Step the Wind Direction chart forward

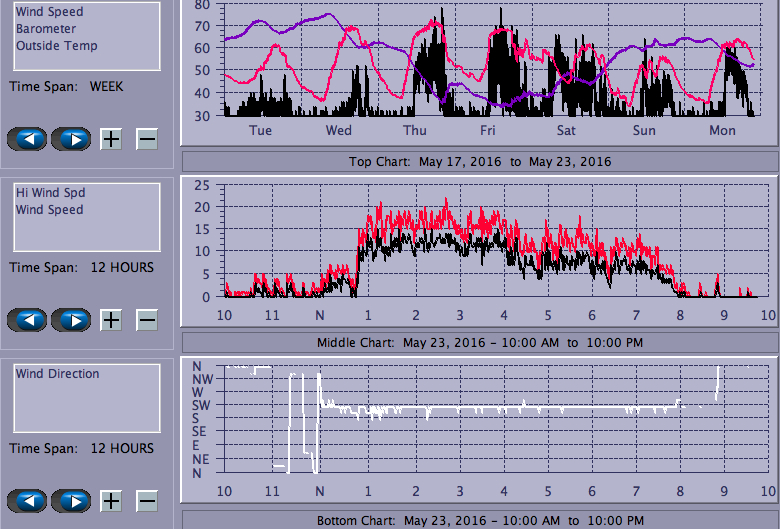coord(71,500)
